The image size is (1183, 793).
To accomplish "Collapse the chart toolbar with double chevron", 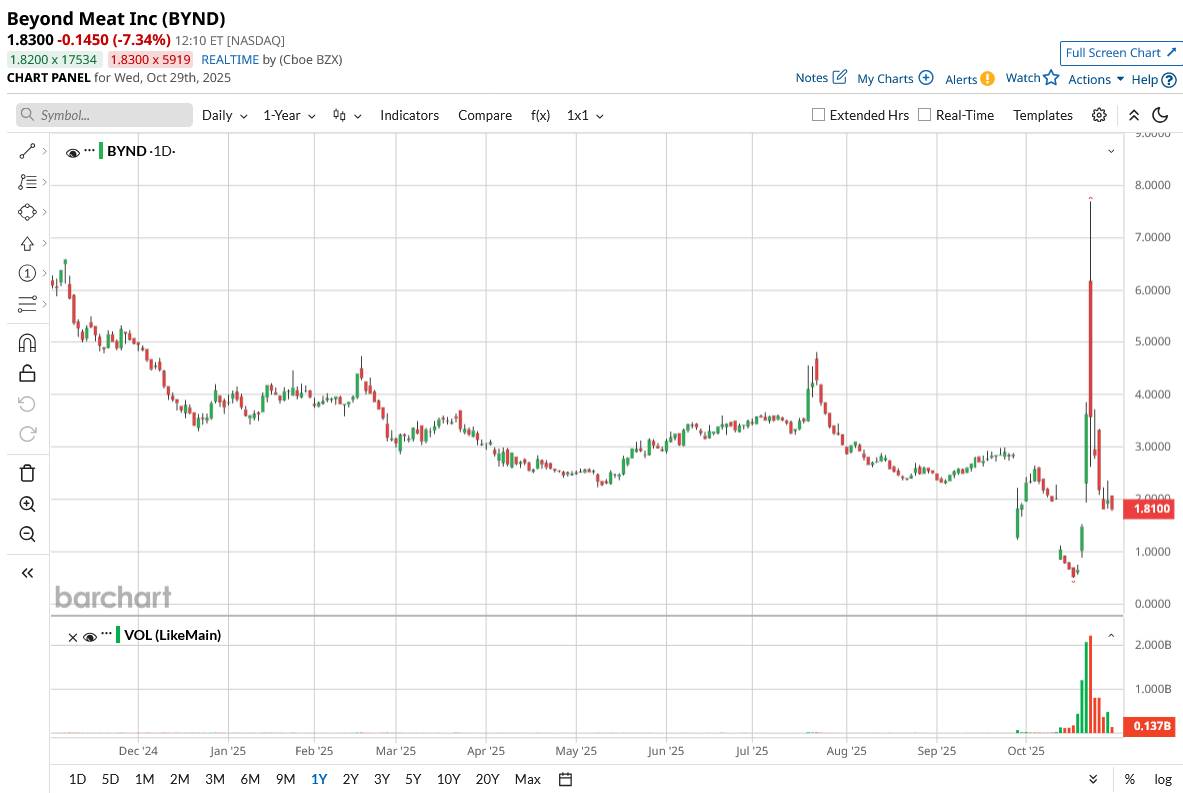I will (1134, 115).
